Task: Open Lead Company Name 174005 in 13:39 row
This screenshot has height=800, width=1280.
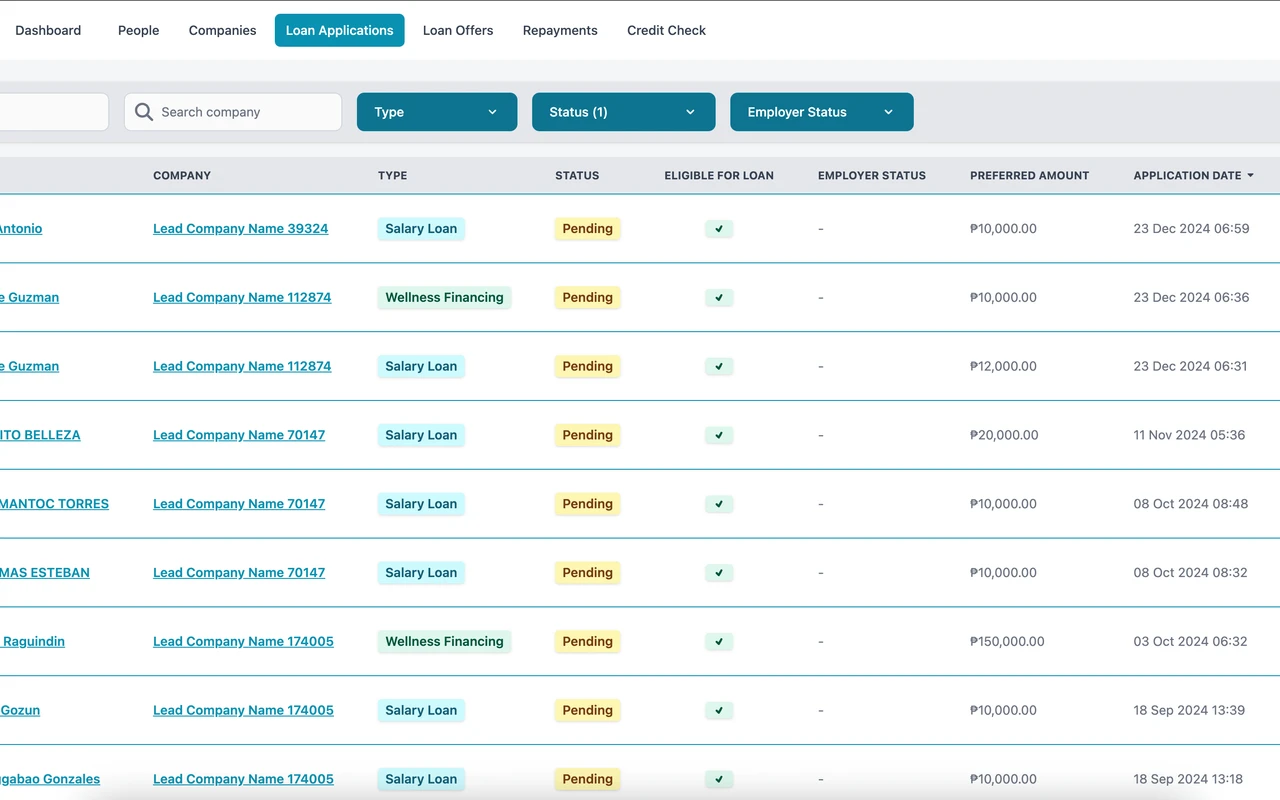Action: pyautogui.click(x=243, y=711)
